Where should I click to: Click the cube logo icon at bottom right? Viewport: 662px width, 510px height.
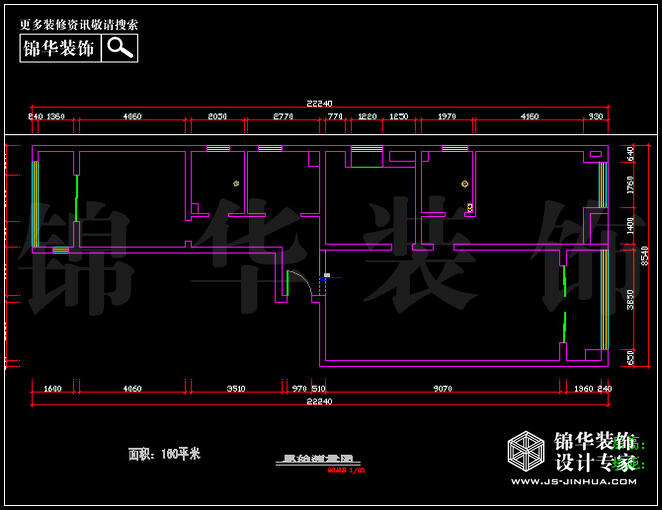525,454
